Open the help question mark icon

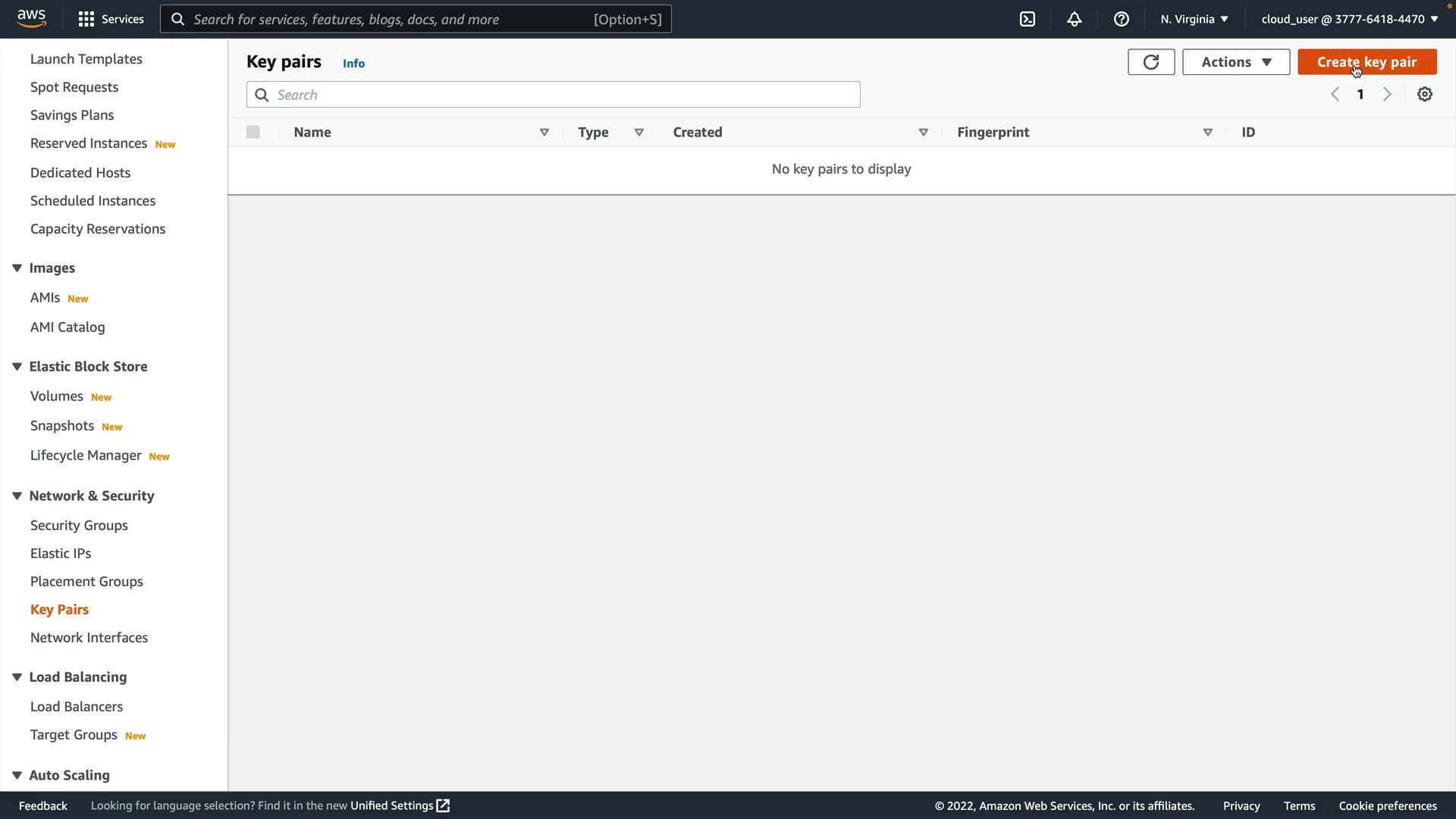1122,19
